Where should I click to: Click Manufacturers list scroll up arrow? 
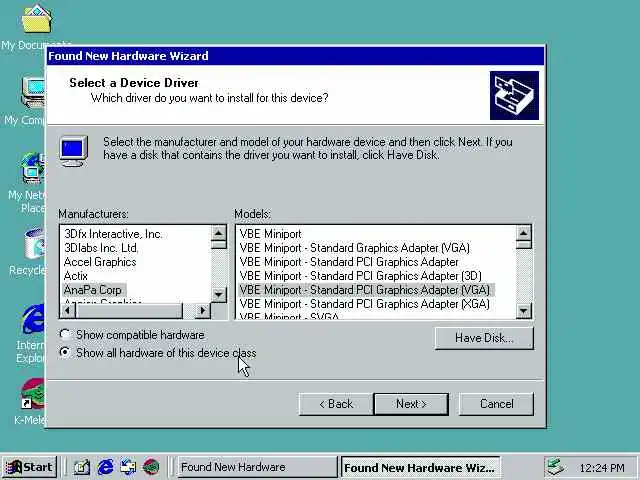tap(219, 233)
